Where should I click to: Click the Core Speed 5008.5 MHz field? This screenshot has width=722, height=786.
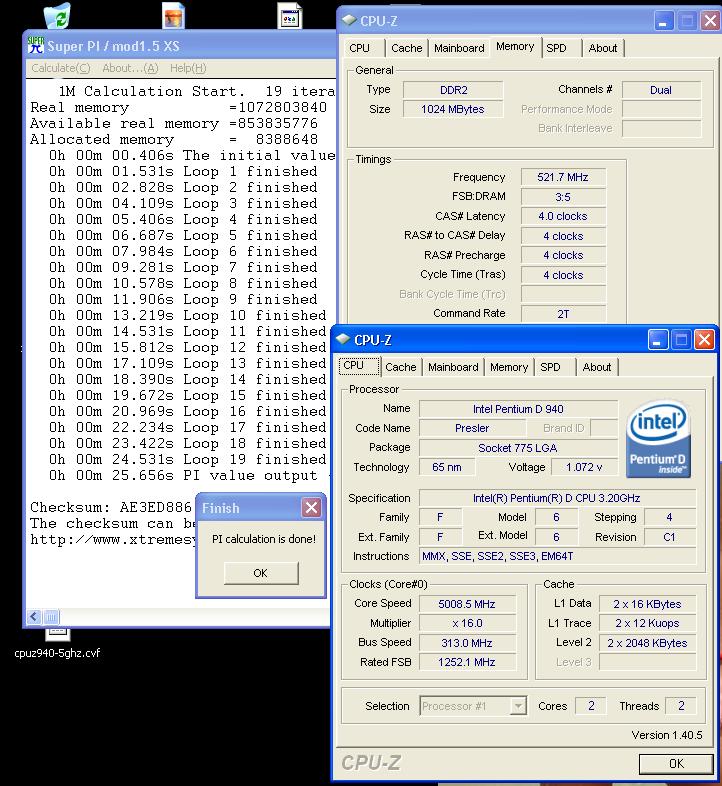(467, 604)
